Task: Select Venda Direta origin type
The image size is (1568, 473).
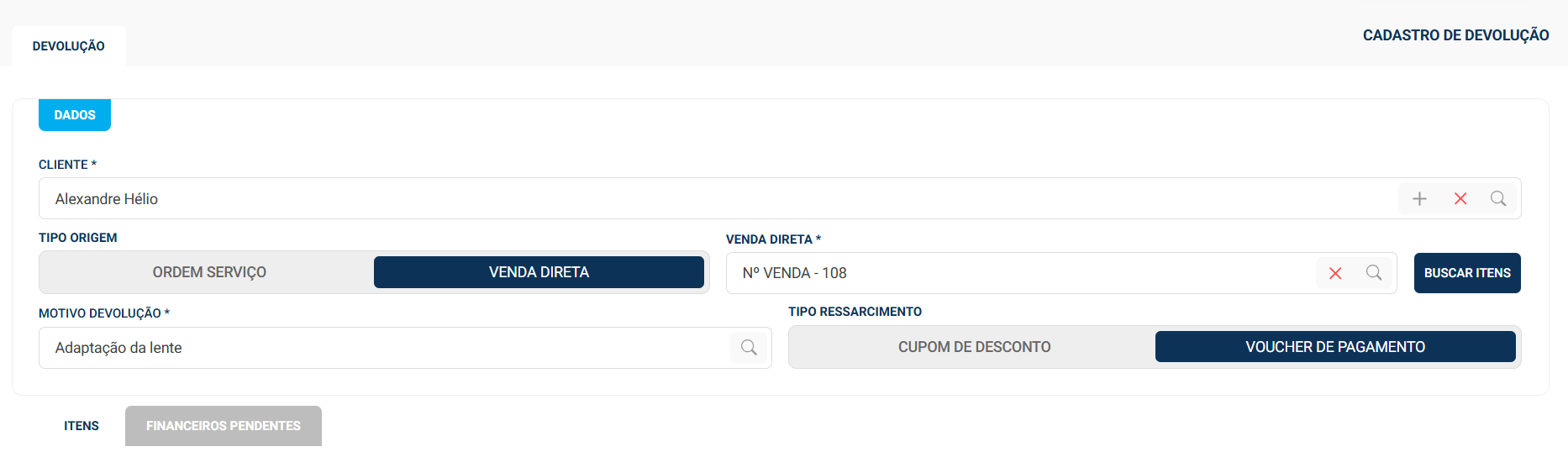Action: [539, 272]
